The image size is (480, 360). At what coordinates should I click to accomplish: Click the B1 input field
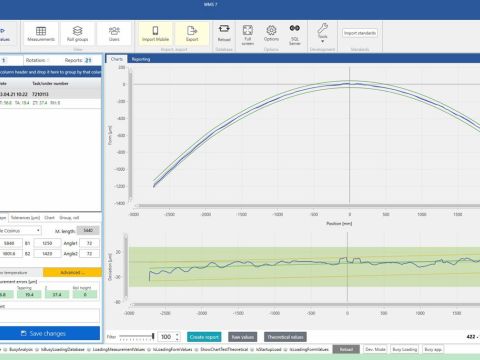pos(47,243)
